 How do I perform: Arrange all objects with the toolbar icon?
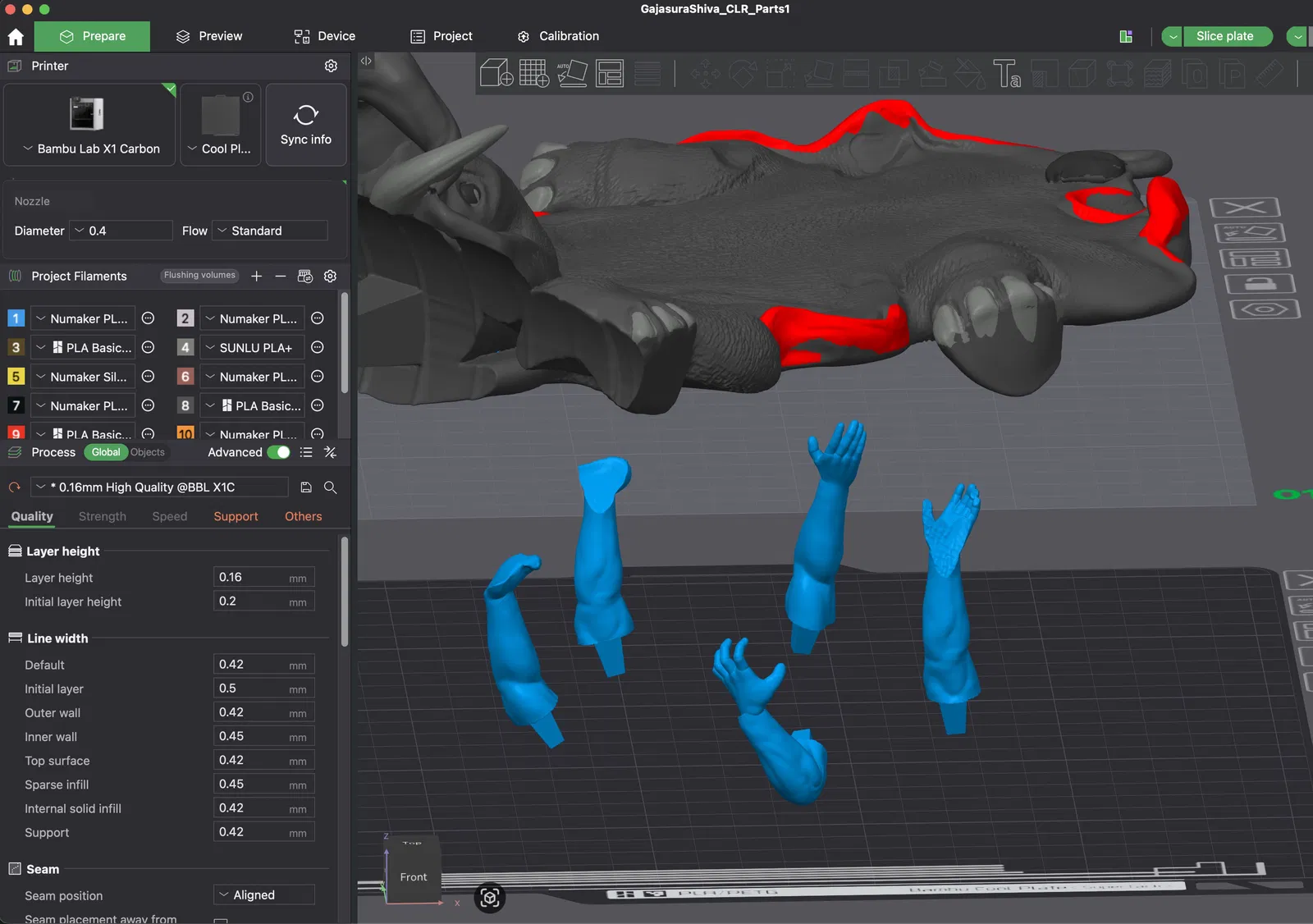point(610,73)
